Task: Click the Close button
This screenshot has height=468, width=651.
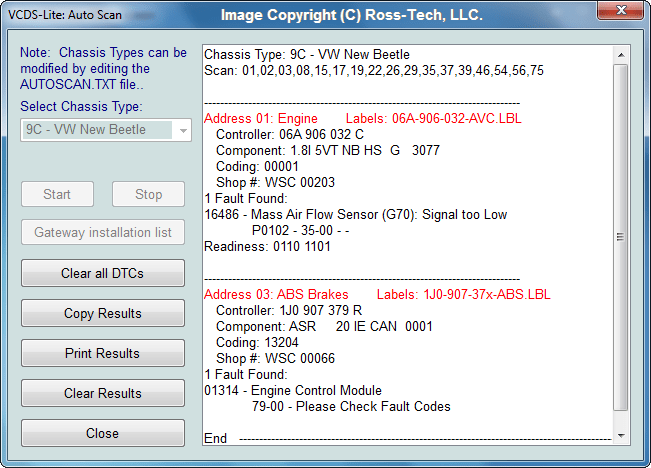Action: [x=103, y=433]
